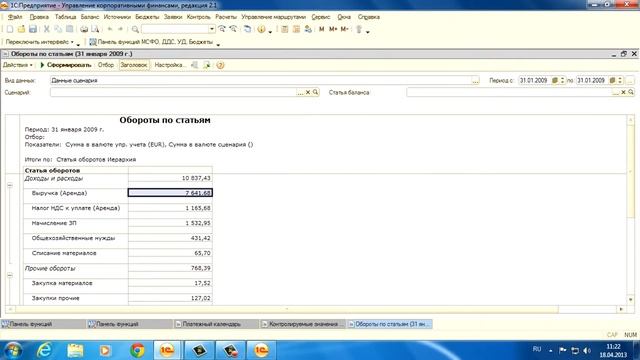Open the Вид данных selection ellipsis button
The width and height of the screenshot is (640, 360).
pyautogui.click(x=476, y=81)
